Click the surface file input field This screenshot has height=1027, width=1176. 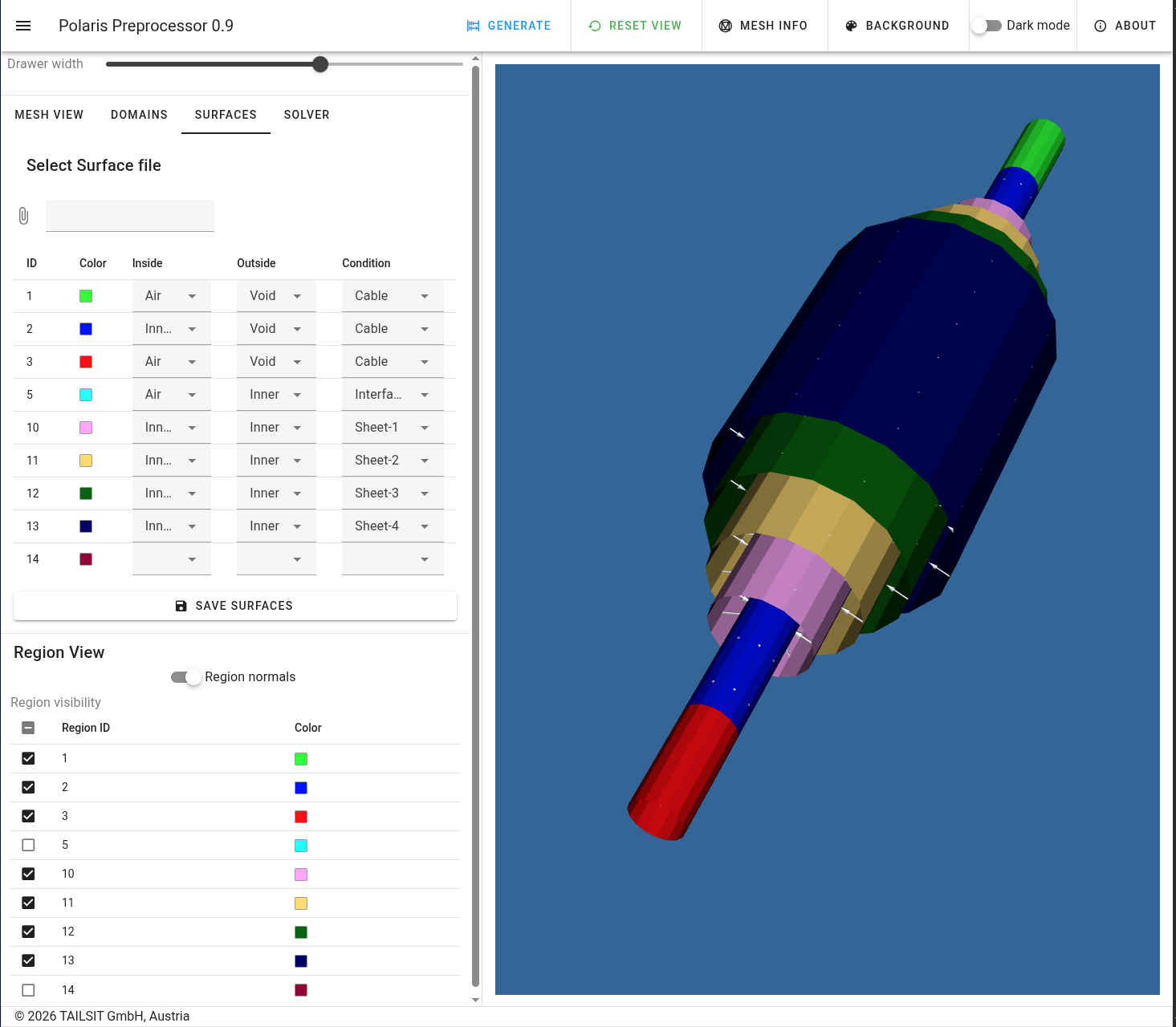click(x=130, y=216)
